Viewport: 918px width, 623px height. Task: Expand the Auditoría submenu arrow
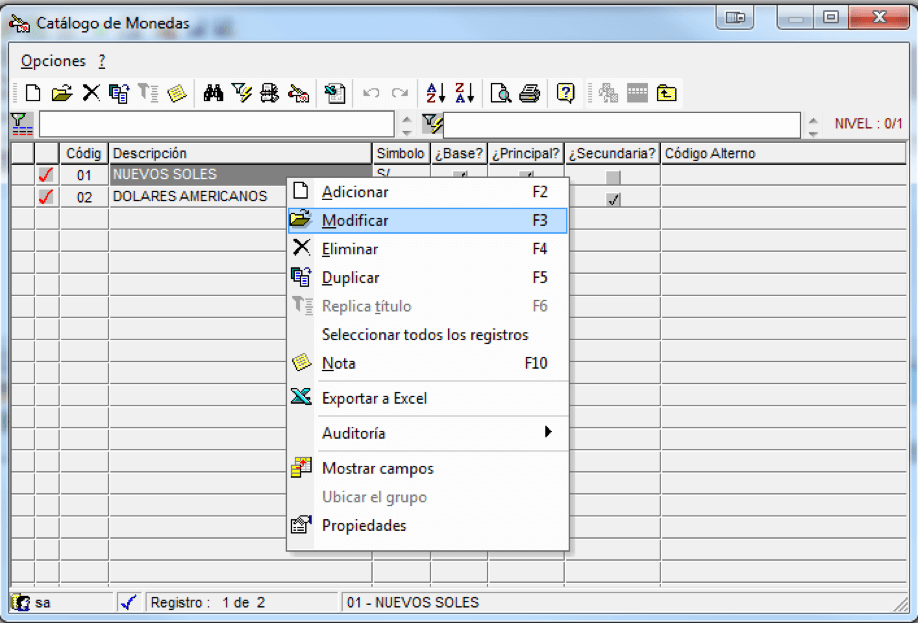(548, 432)
